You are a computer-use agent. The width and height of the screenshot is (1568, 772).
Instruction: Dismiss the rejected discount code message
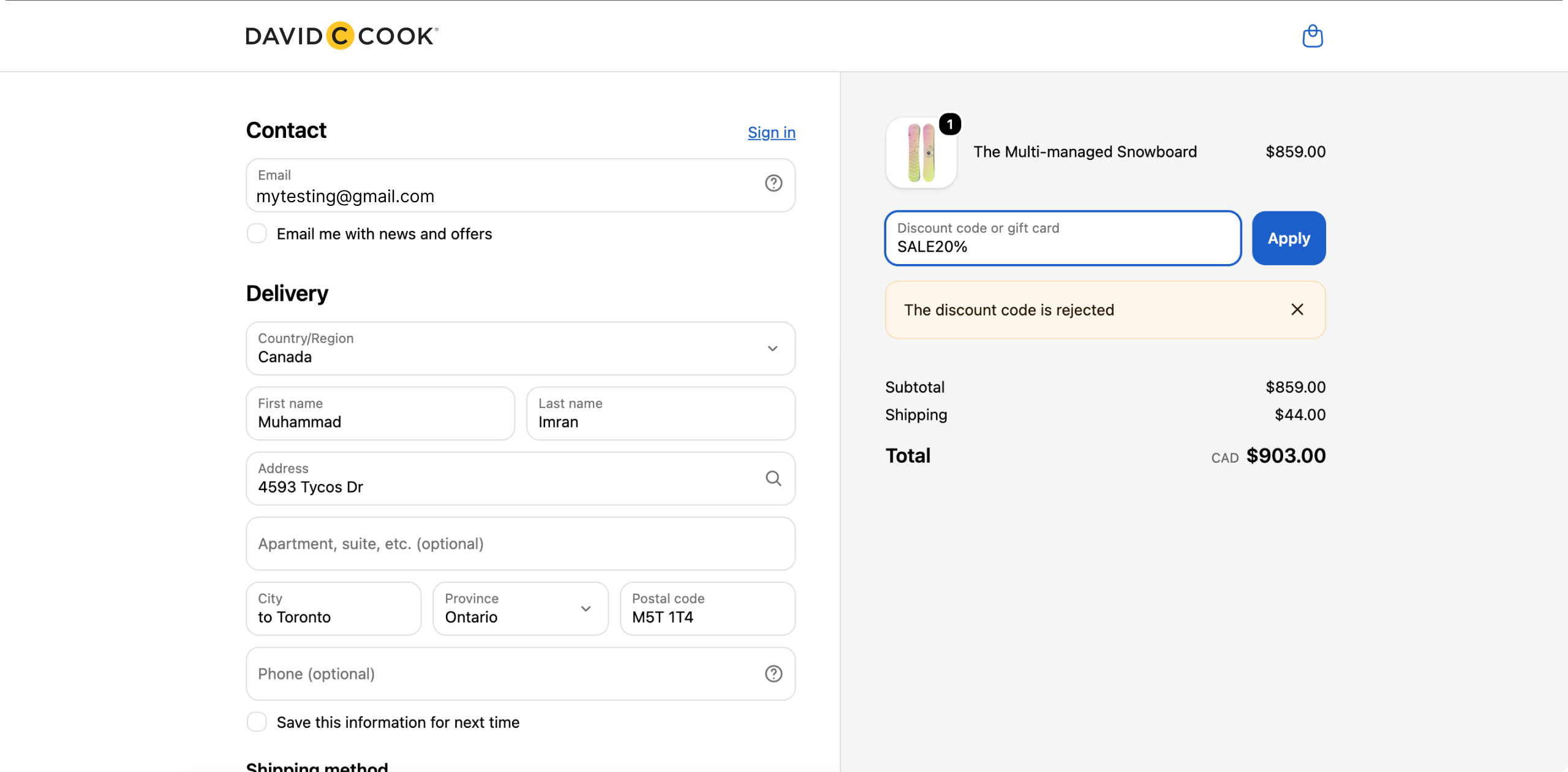(x=1297, y=310)
